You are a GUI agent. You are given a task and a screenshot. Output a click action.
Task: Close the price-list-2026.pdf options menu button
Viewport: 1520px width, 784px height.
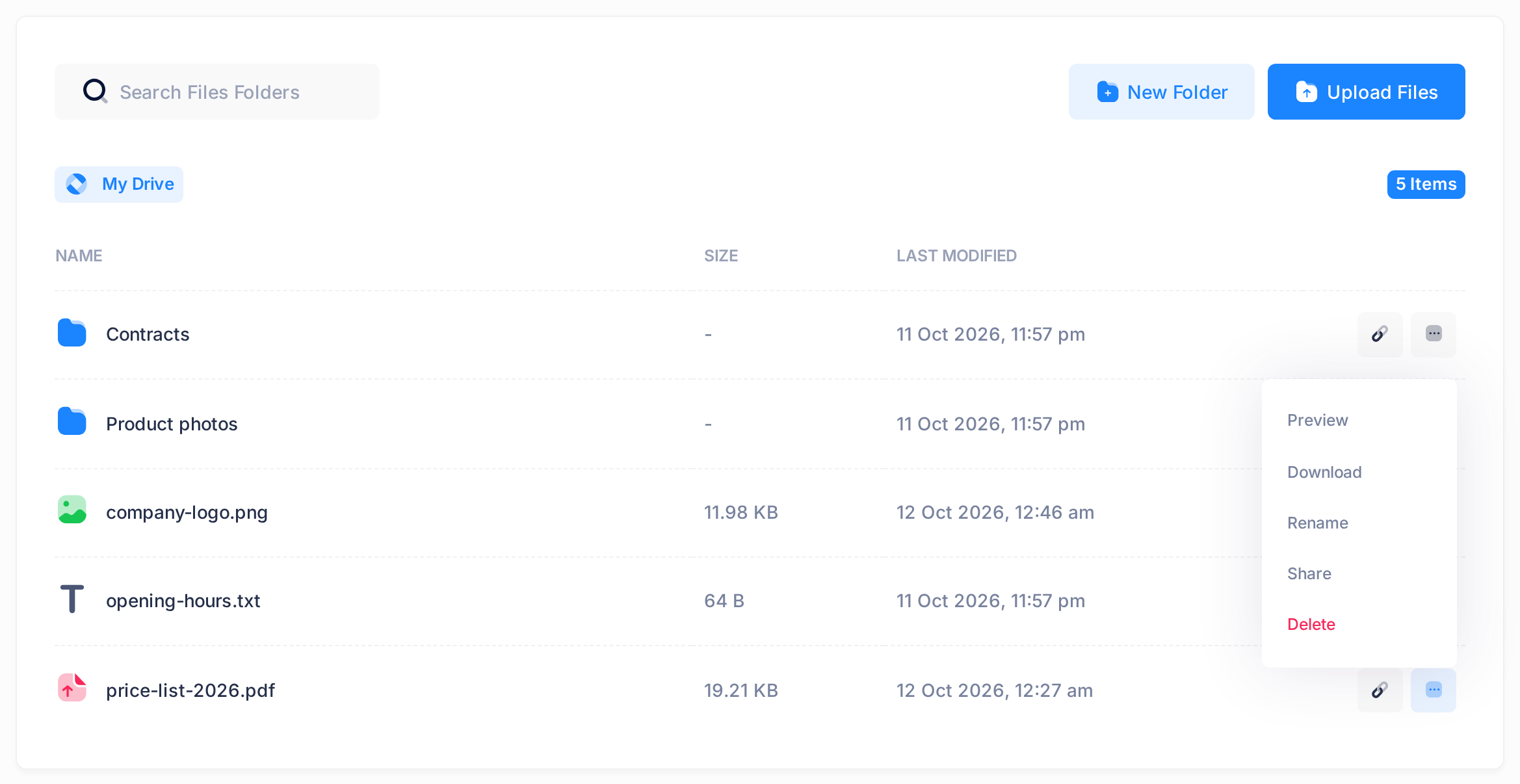[x=1434, y=690]
